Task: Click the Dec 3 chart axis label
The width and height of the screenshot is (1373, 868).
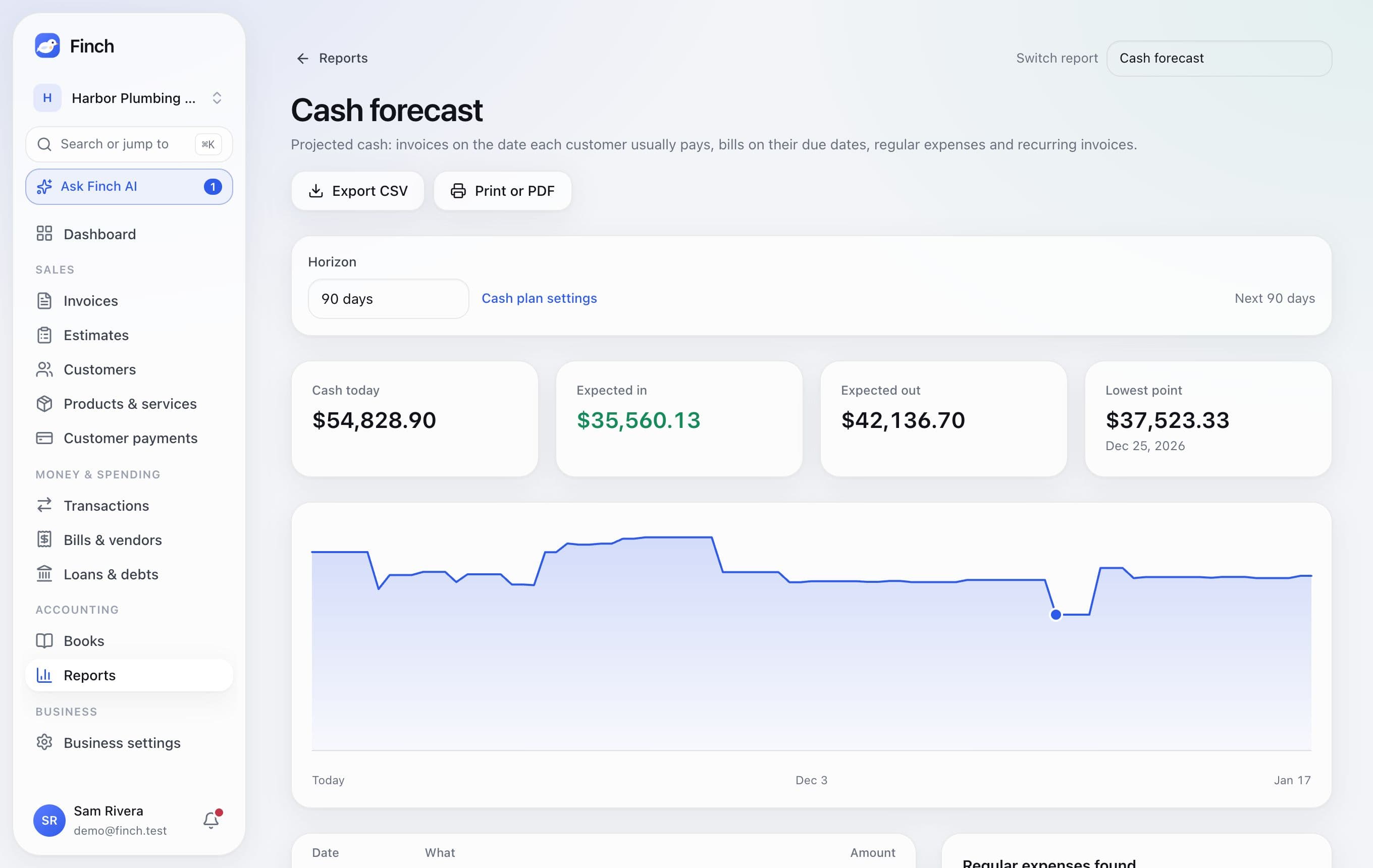Action: [x=811, y=780]
